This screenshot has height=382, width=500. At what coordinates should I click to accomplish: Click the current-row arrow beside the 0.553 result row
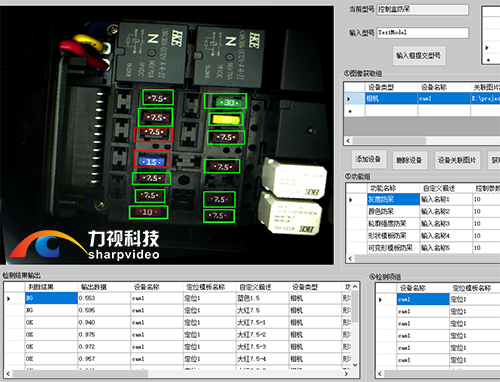pos(9,299)
